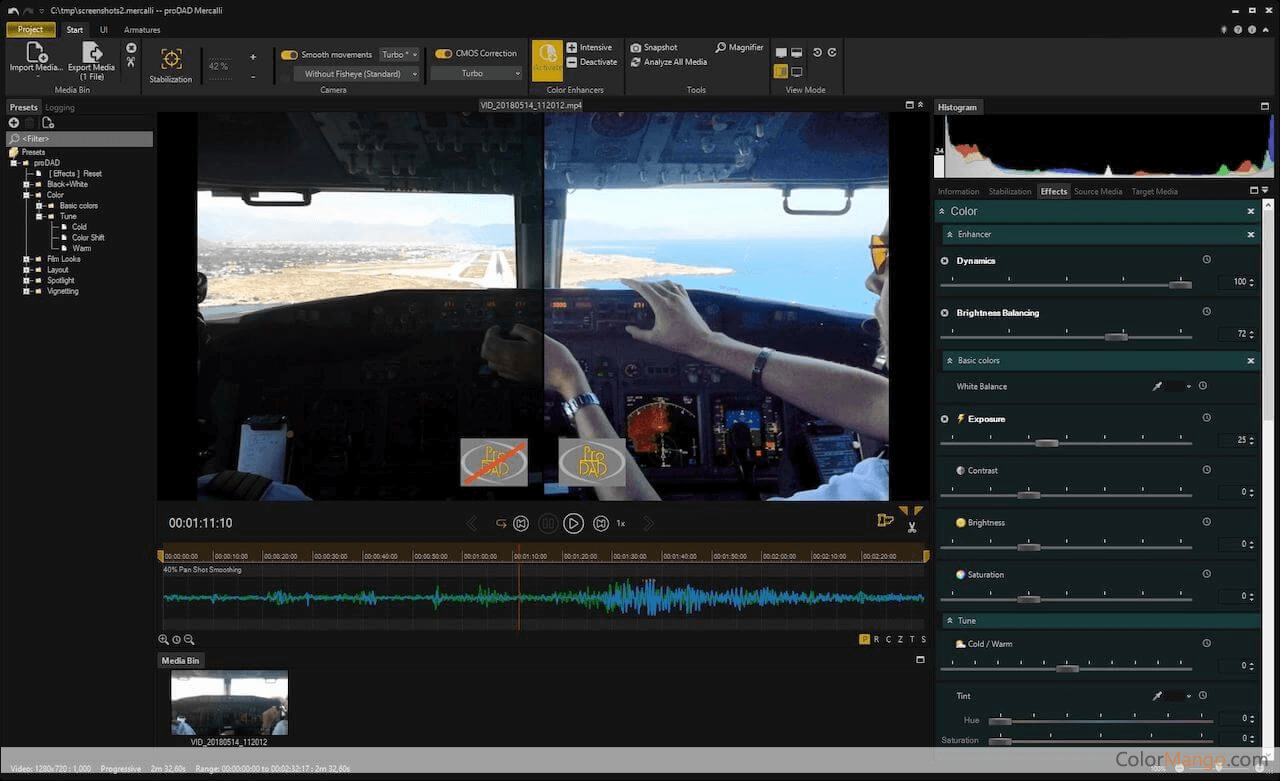Disable the CMOS Correction toggle

(443, 54)
